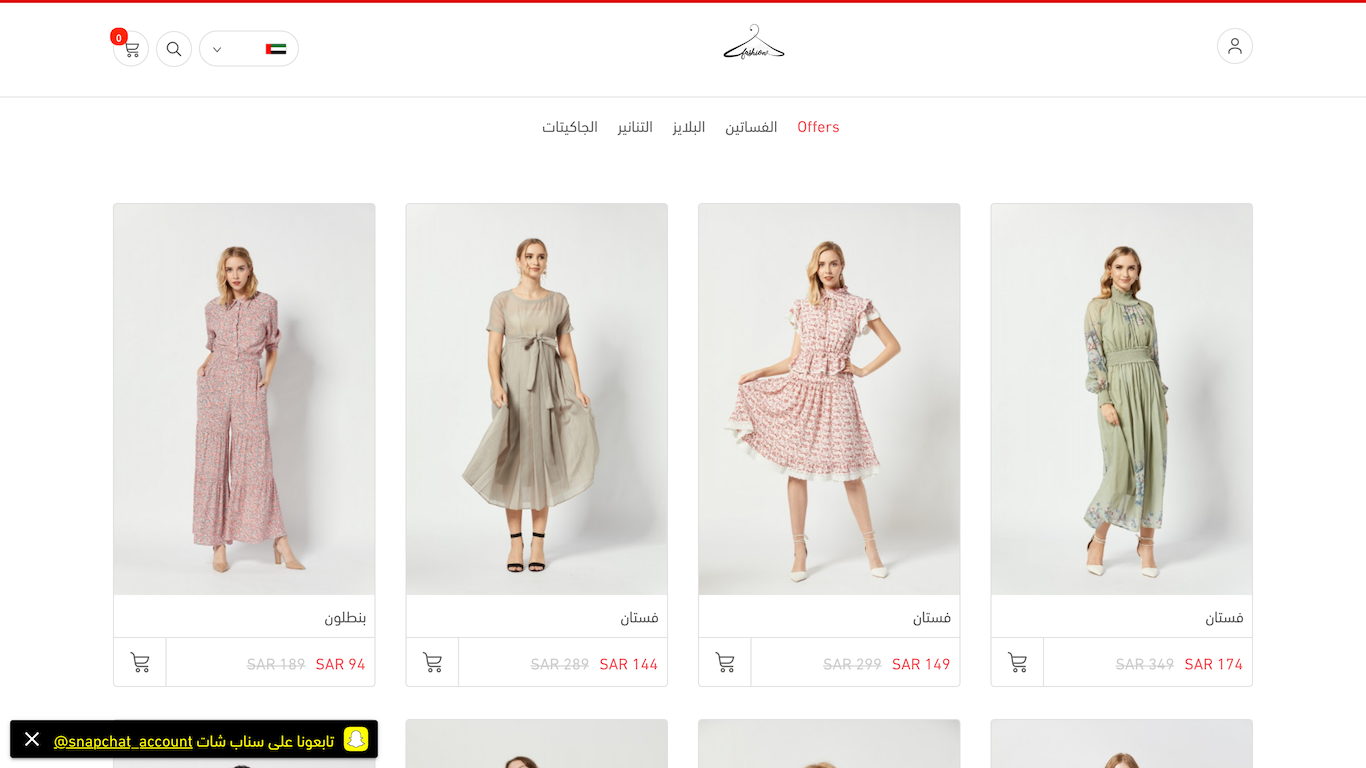Open the التنانير category
The height and width of the screenshot is (768, 1366).
(x=635, y=127)
